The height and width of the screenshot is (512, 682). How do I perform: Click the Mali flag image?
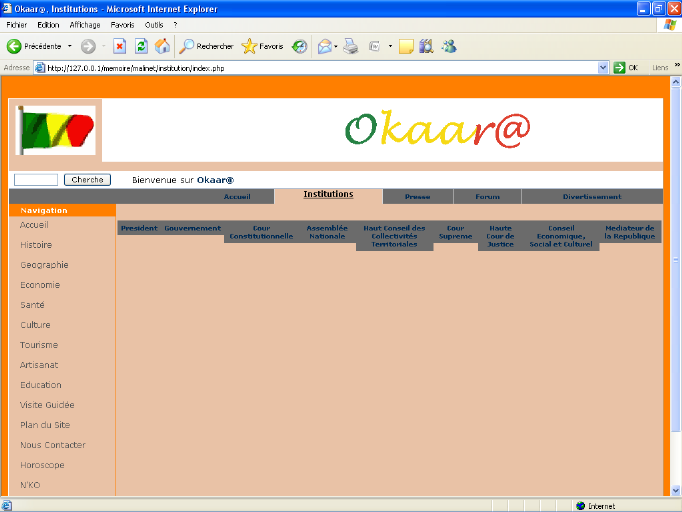56,131
